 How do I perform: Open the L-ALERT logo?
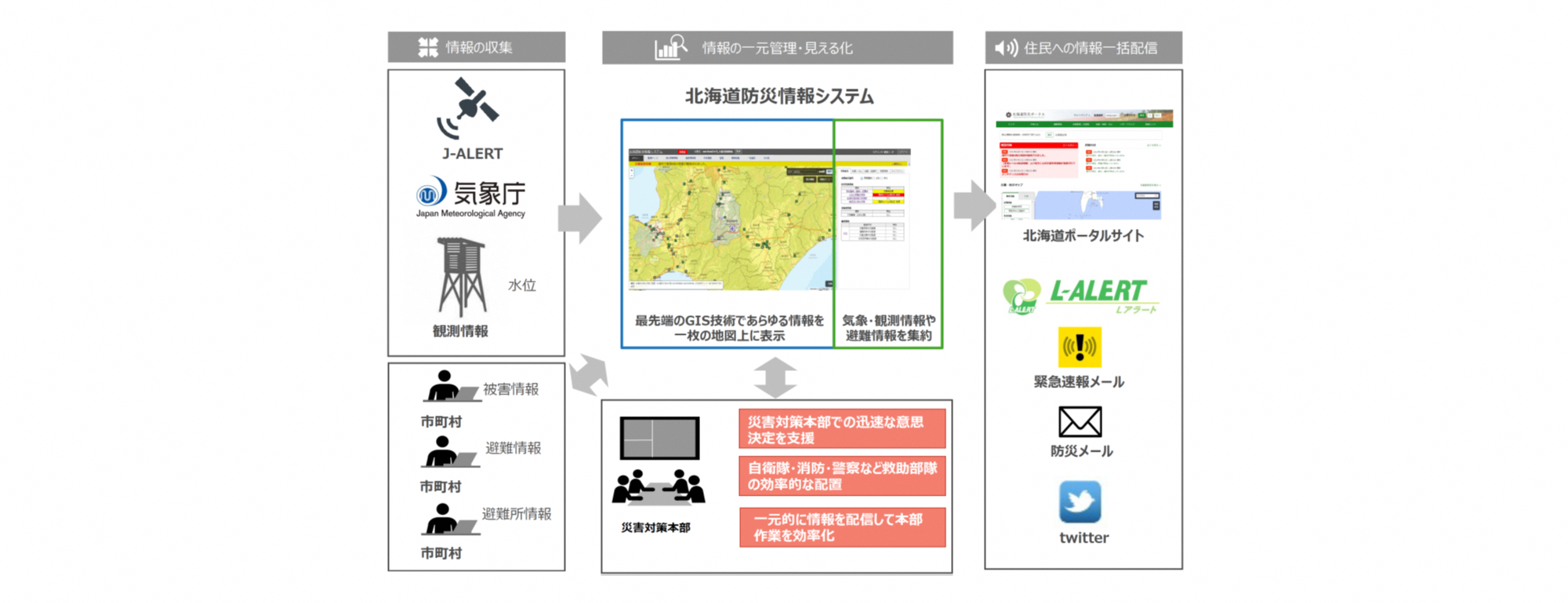pos(1080,296)
